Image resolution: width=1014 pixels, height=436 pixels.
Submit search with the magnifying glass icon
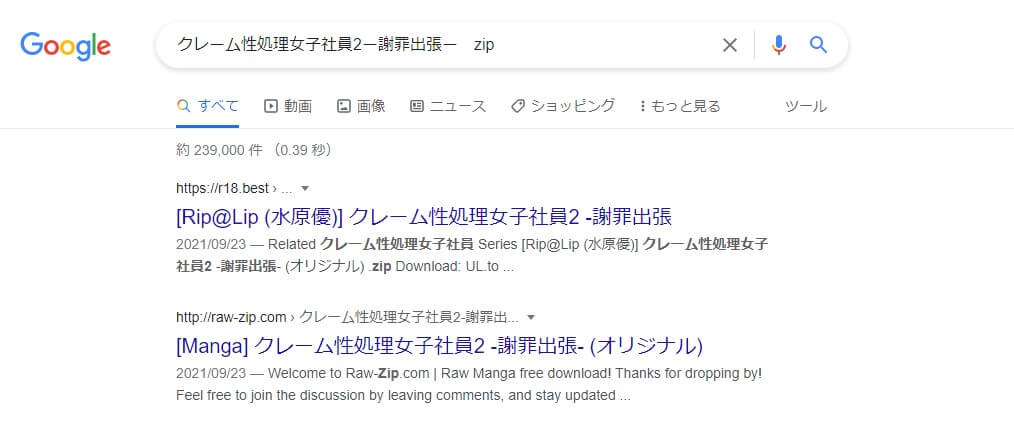pyautogui.click(x=818, y=45)
